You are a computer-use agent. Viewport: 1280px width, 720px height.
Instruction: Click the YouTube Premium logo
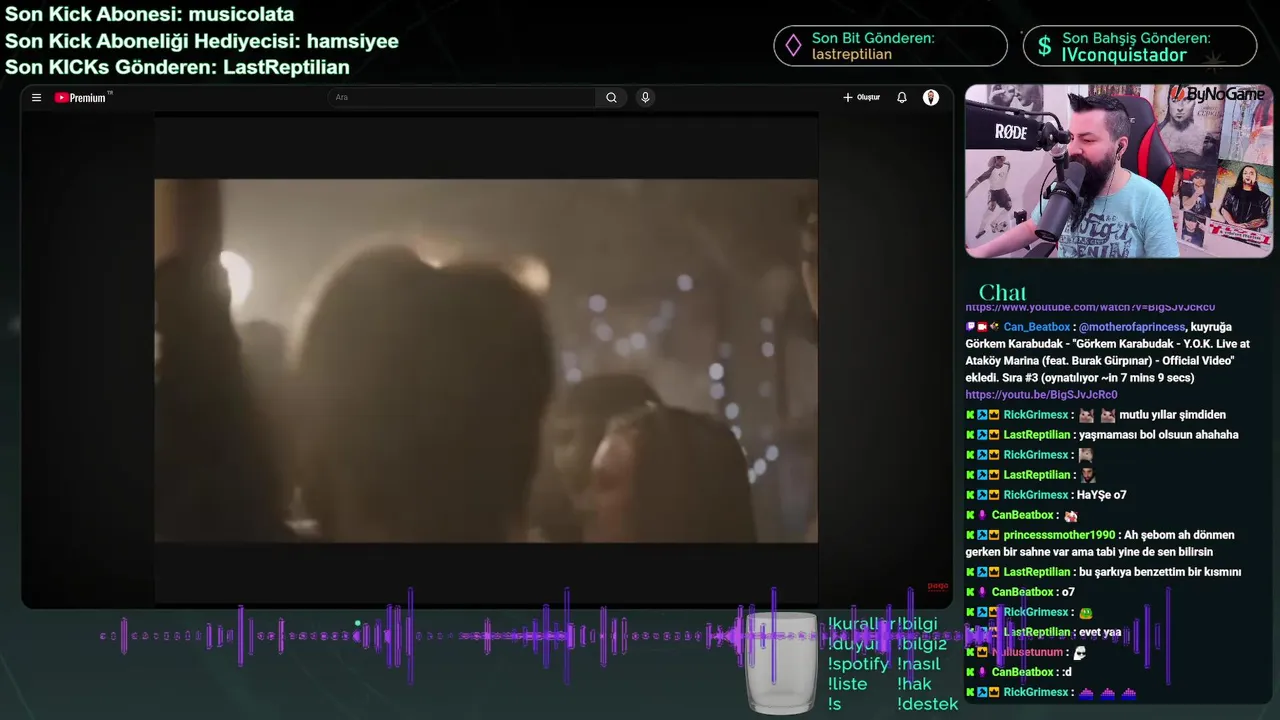[x=83, y=98]
